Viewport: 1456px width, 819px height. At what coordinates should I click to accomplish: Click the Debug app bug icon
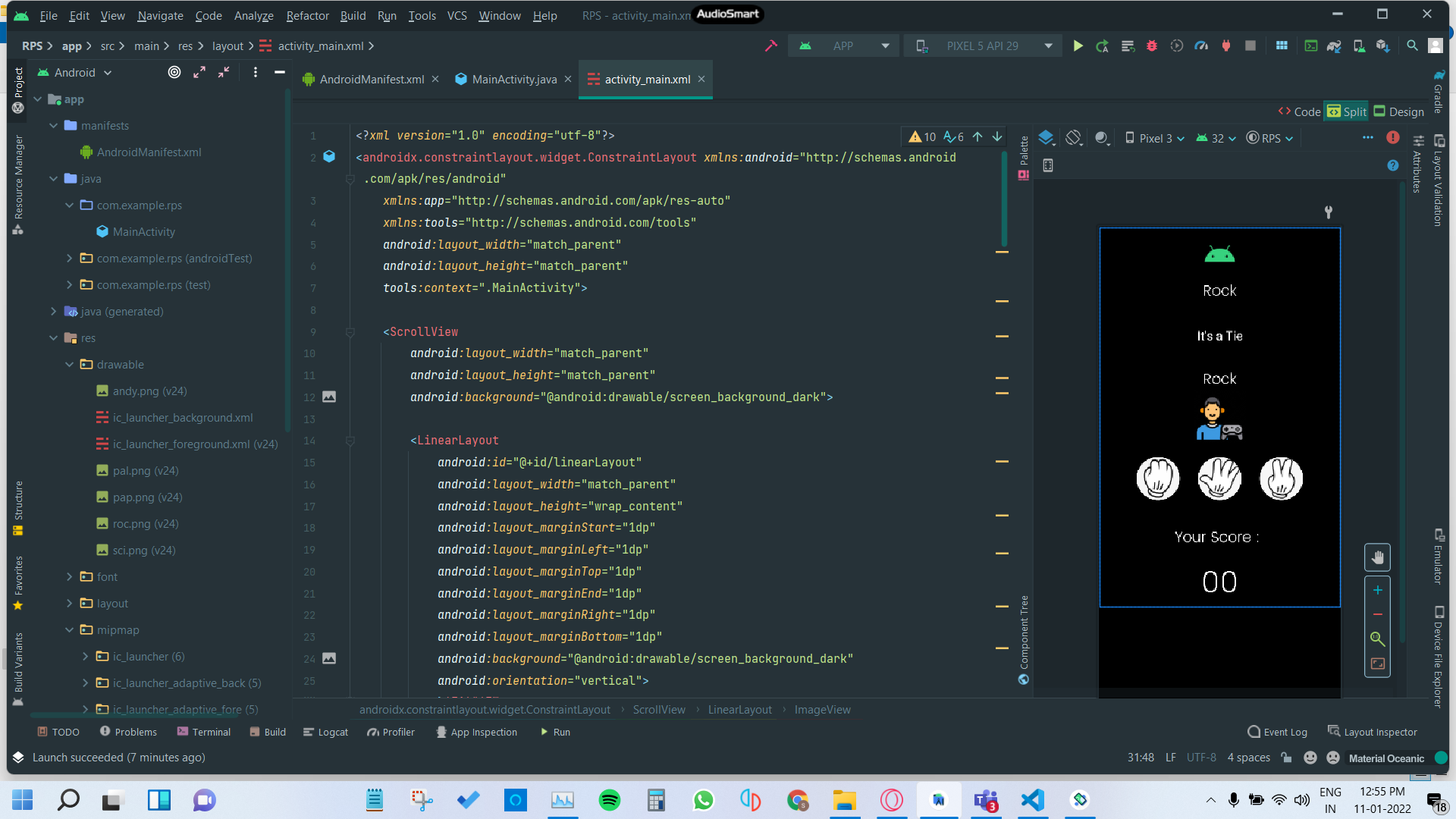coord(1151,46)
